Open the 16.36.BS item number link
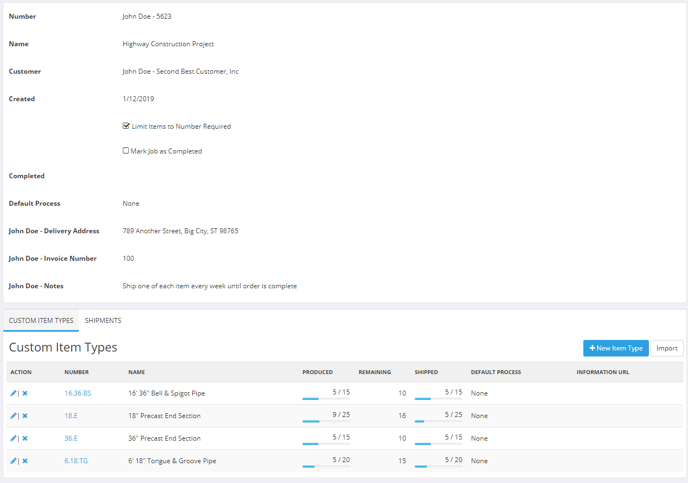The width and height of the screenshot is (688, 483). click(x=77, y=393)
